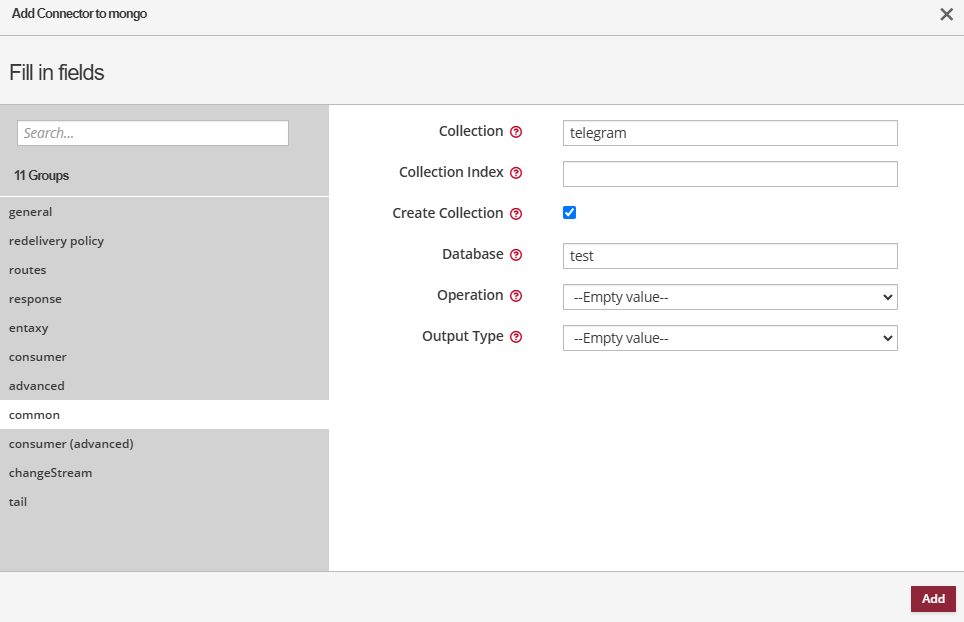Click the Collection Index input field
The image size is (964, 622).
(x=730, y=174)
